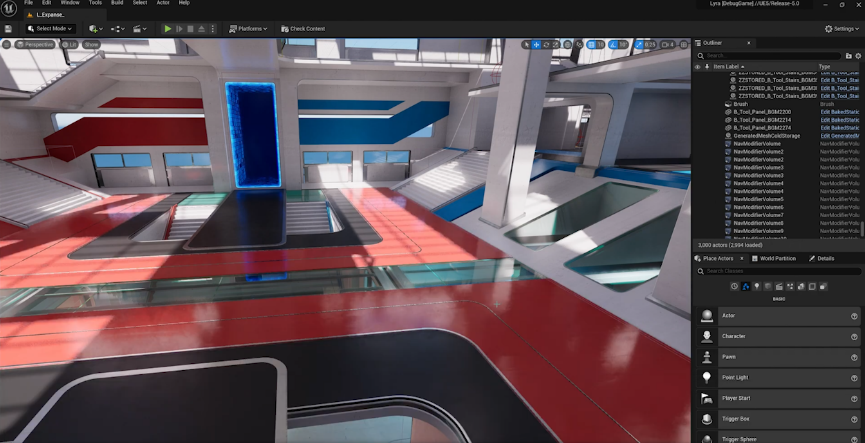The image size is (865, 443).
Task: Click the stop play button
Action: pyautogui.click(x=190, y=29)
